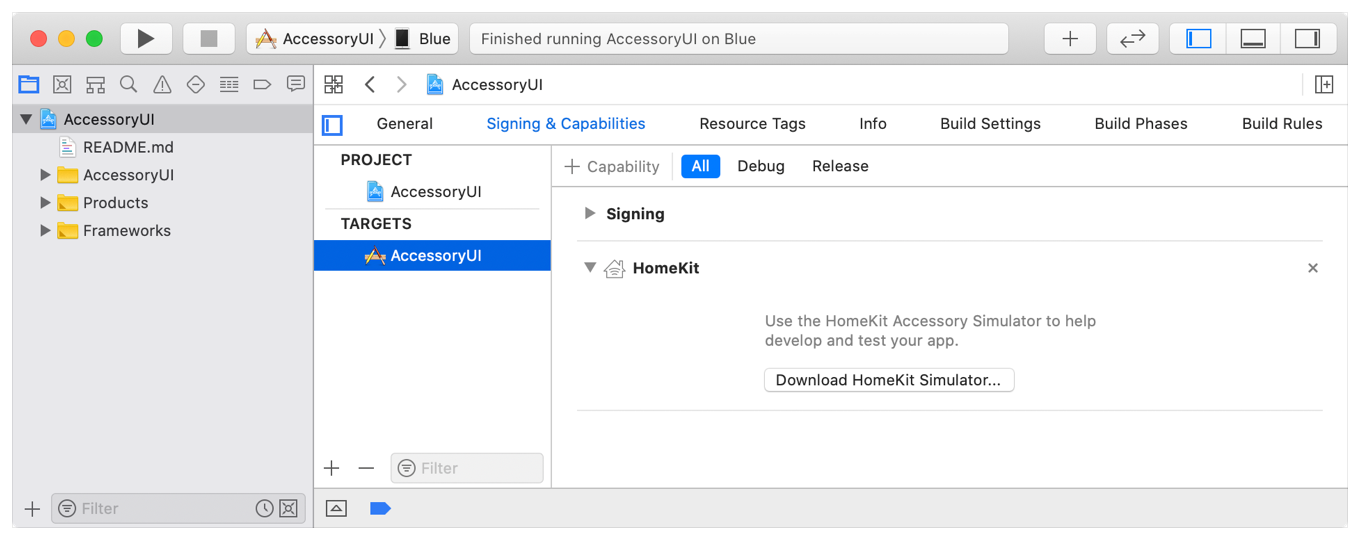
Task: Select AccessoryUI under TARGETS
Action: click(432, 255)
